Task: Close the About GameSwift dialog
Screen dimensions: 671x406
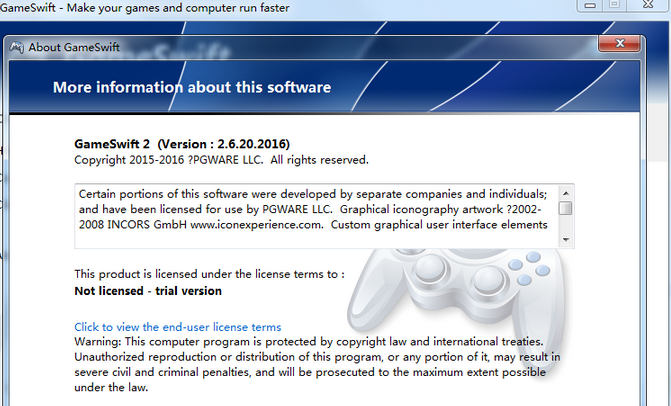Action: click(619, 44)
